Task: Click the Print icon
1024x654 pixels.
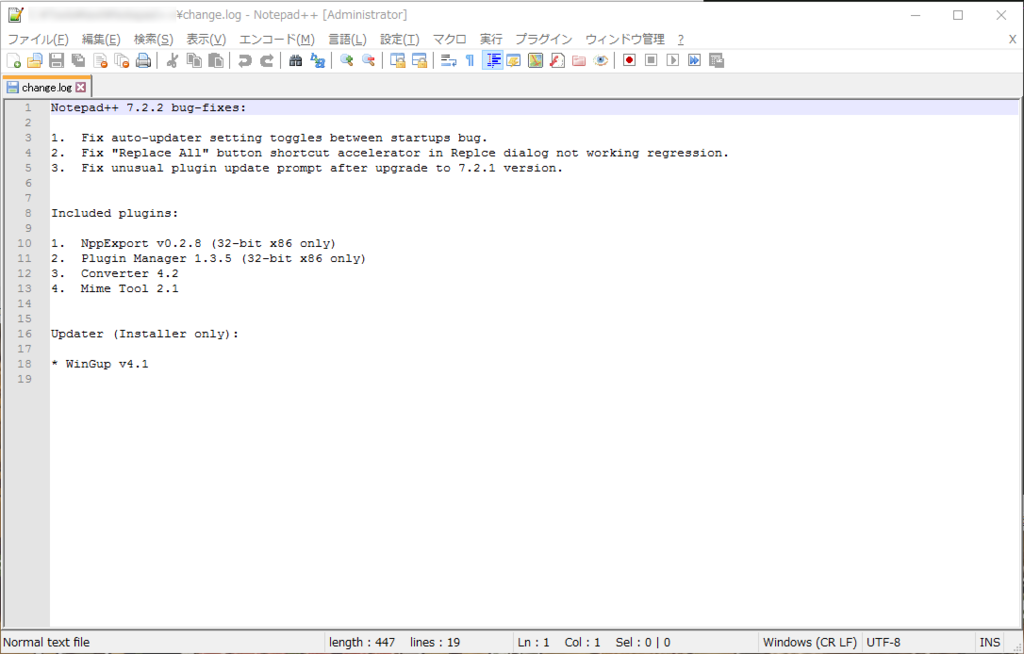Action: pyautogui.click(x=143, y=61)
